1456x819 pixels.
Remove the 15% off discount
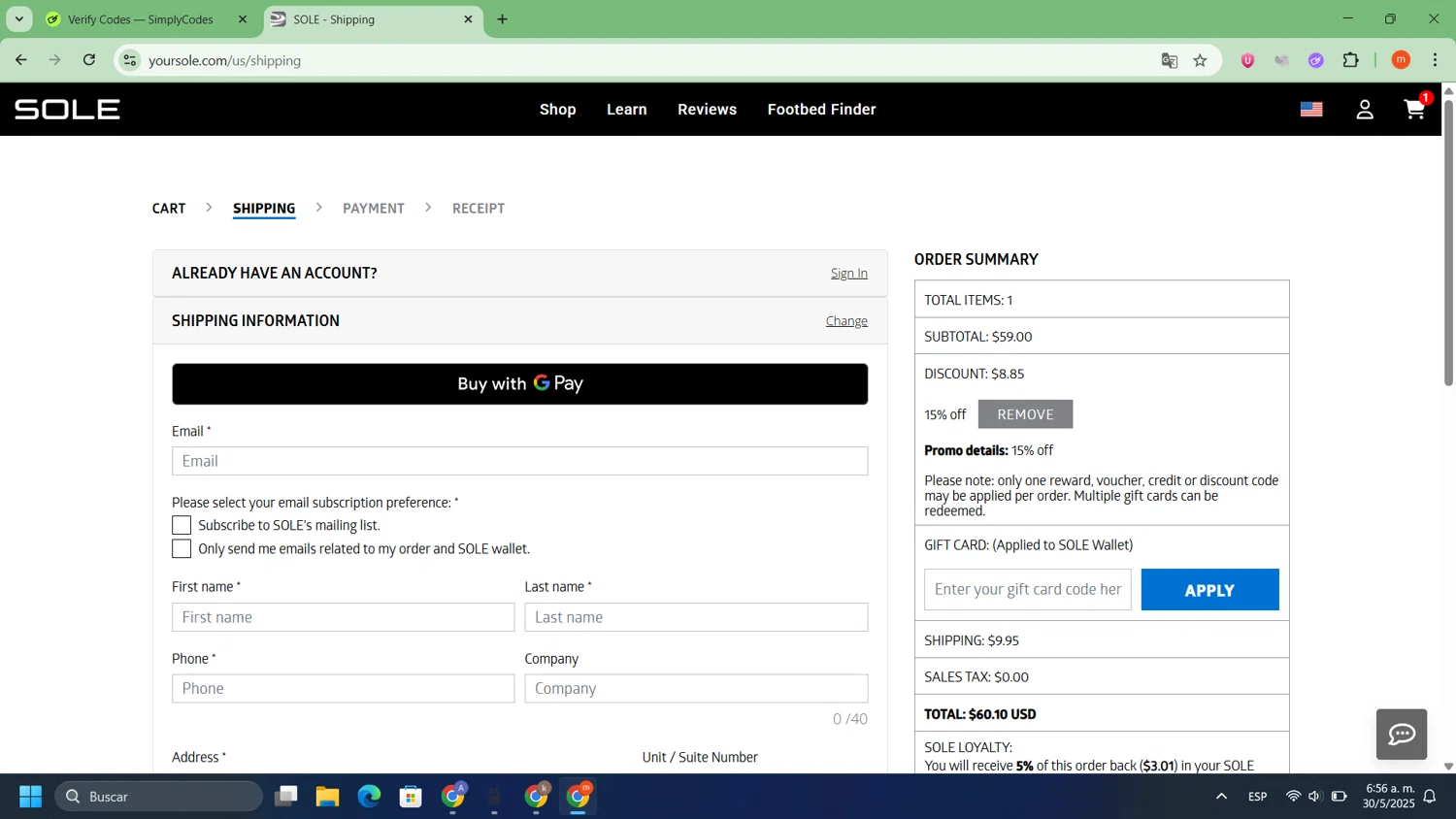coord(1025,414)
